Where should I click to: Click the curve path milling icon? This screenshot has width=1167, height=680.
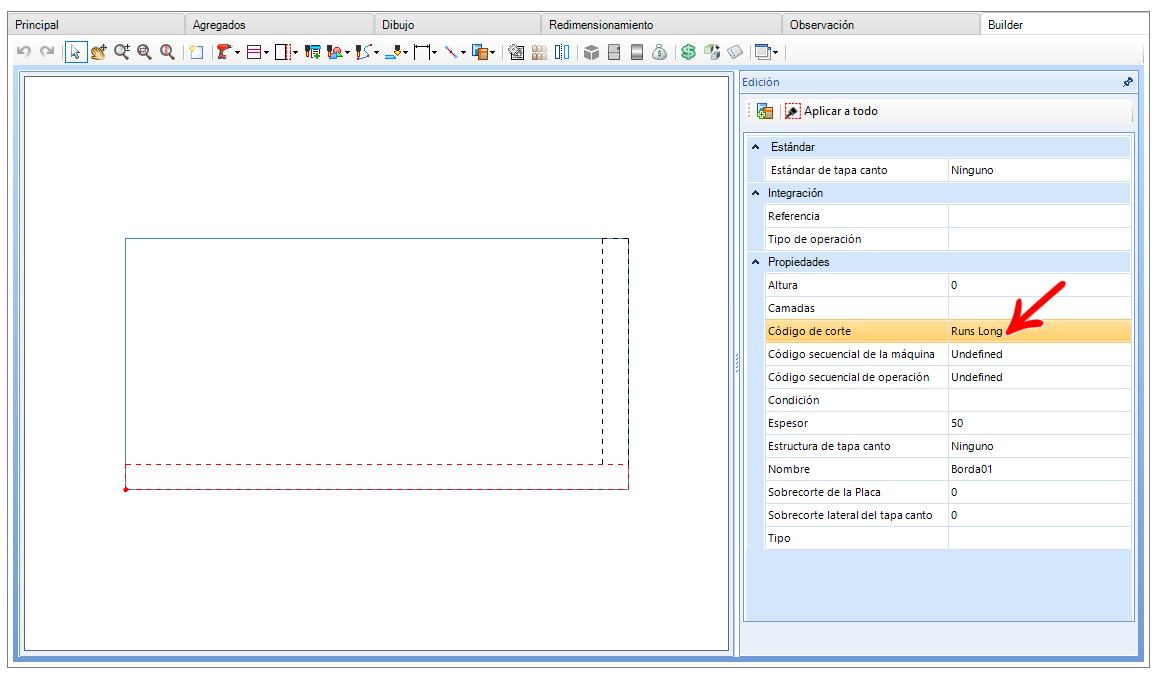(363, 51)
